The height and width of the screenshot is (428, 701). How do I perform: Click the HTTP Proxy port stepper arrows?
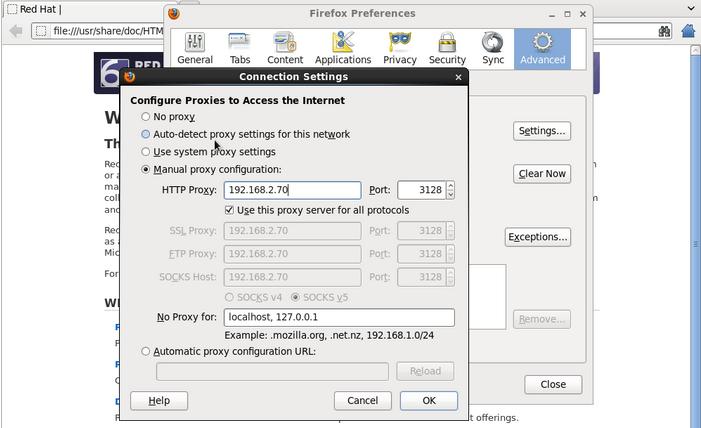pyautogui.click(x=450, y=190)
